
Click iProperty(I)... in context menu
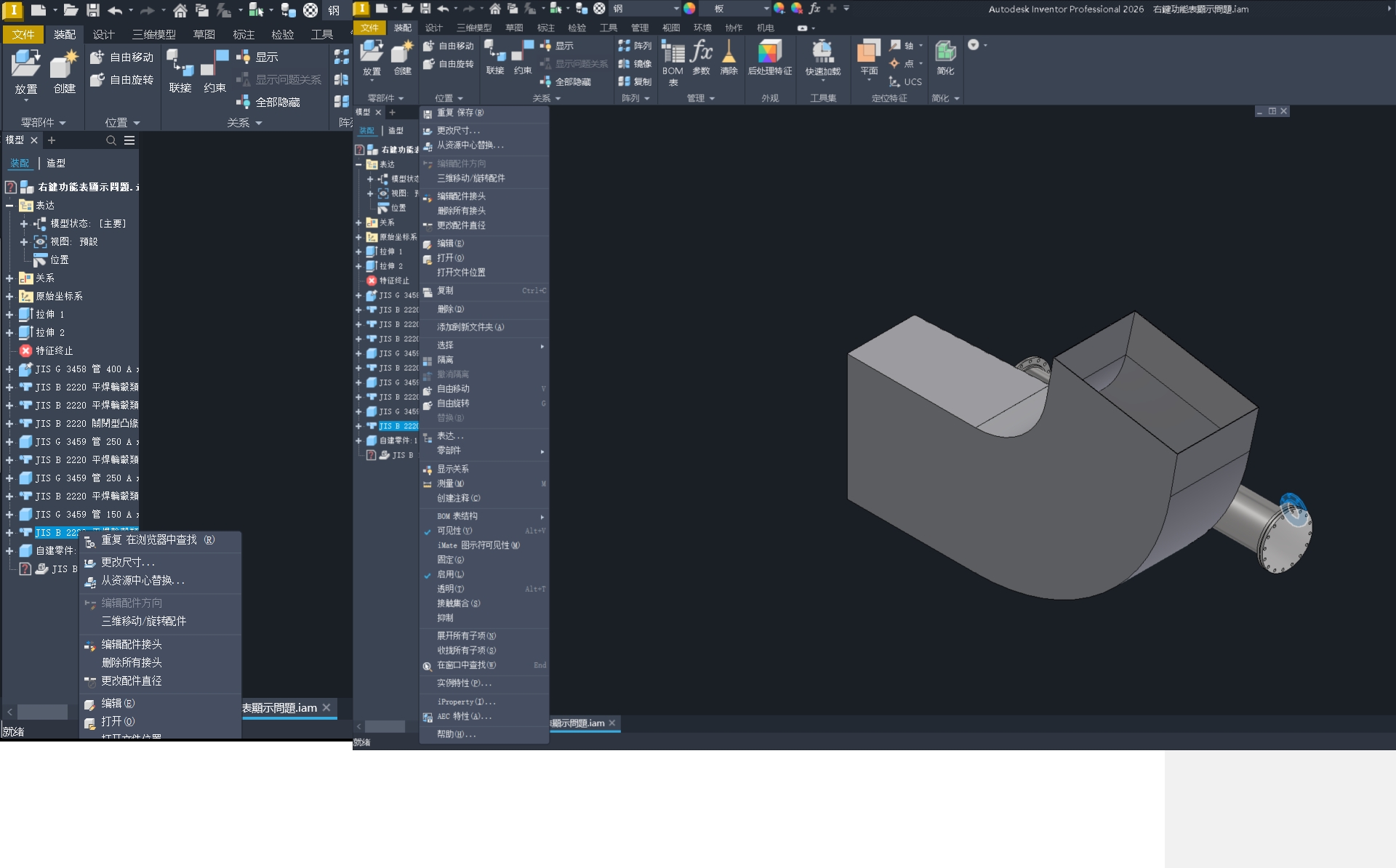[x=484, y=702]
